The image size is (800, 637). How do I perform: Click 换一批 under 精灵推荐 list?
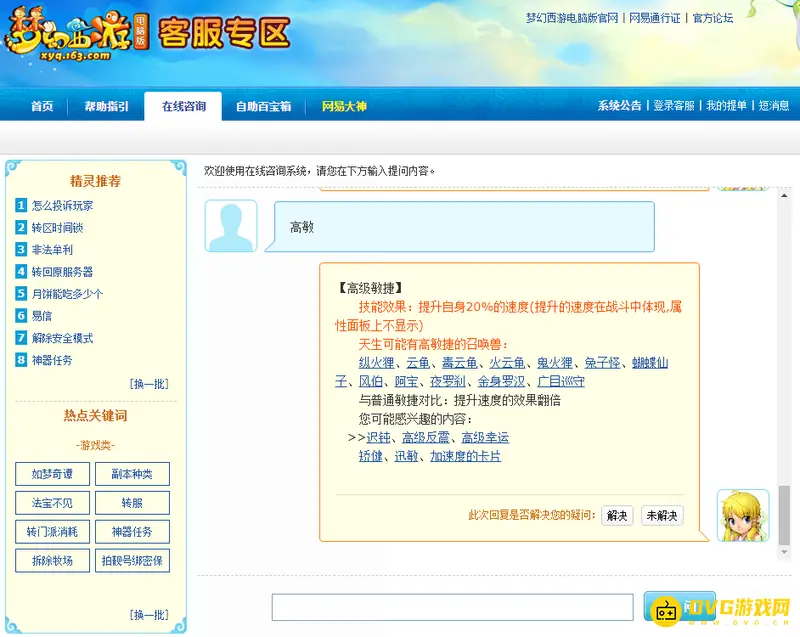pos(149,384)
